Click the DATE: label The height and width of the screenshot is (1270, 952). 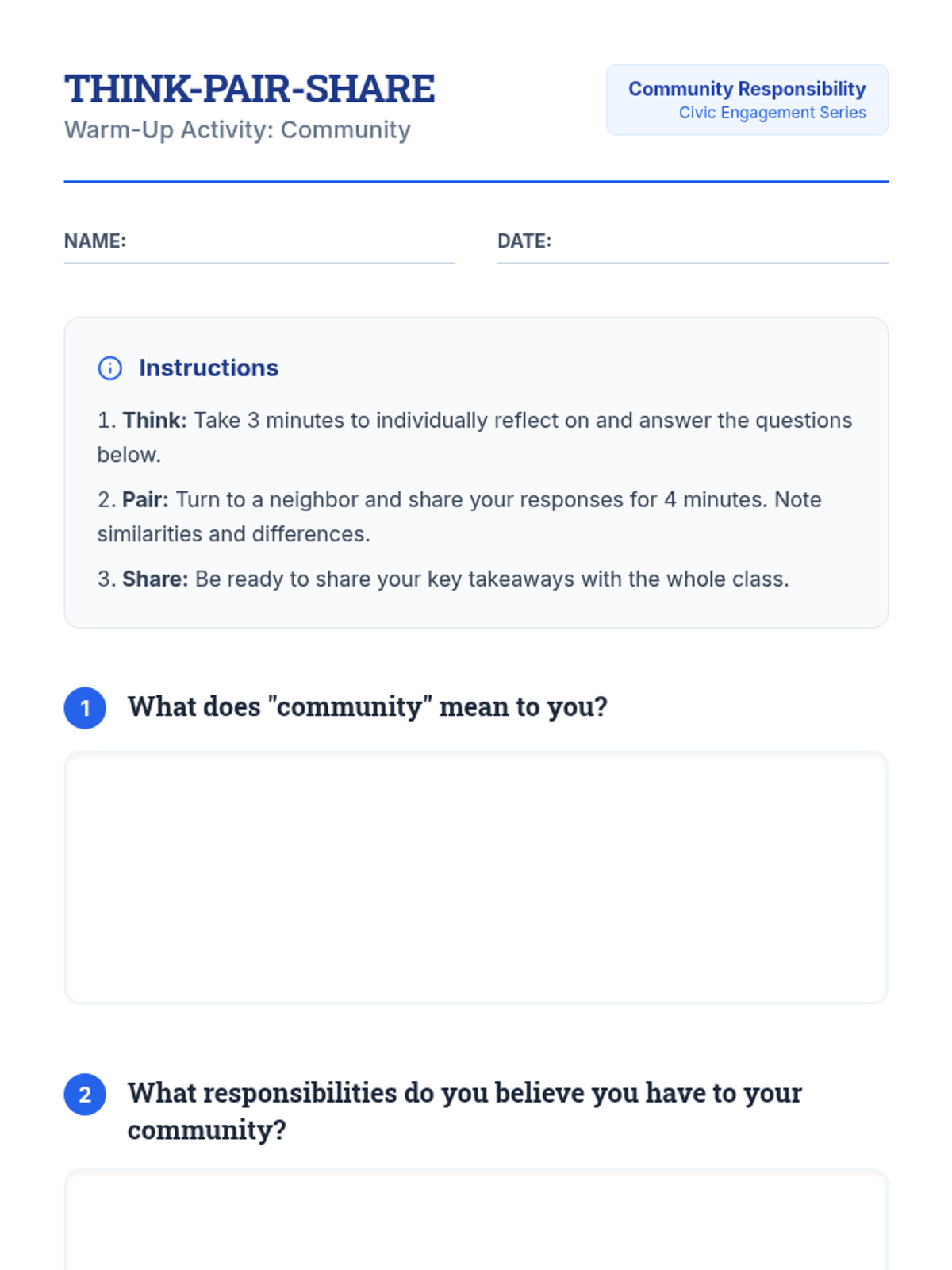click(x=524, y=241)
